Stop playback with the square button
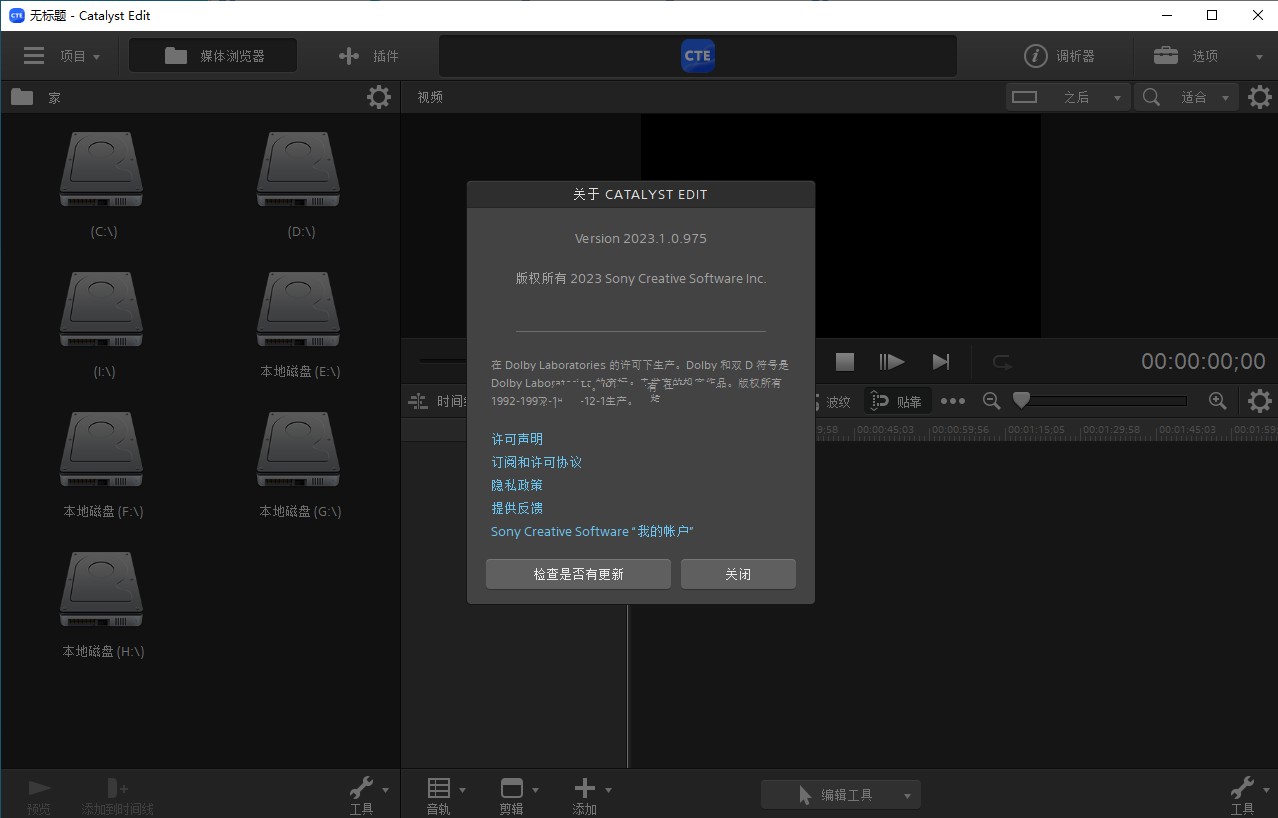The width and height of the screenshot is (1278, 818). tap(845, 361)
